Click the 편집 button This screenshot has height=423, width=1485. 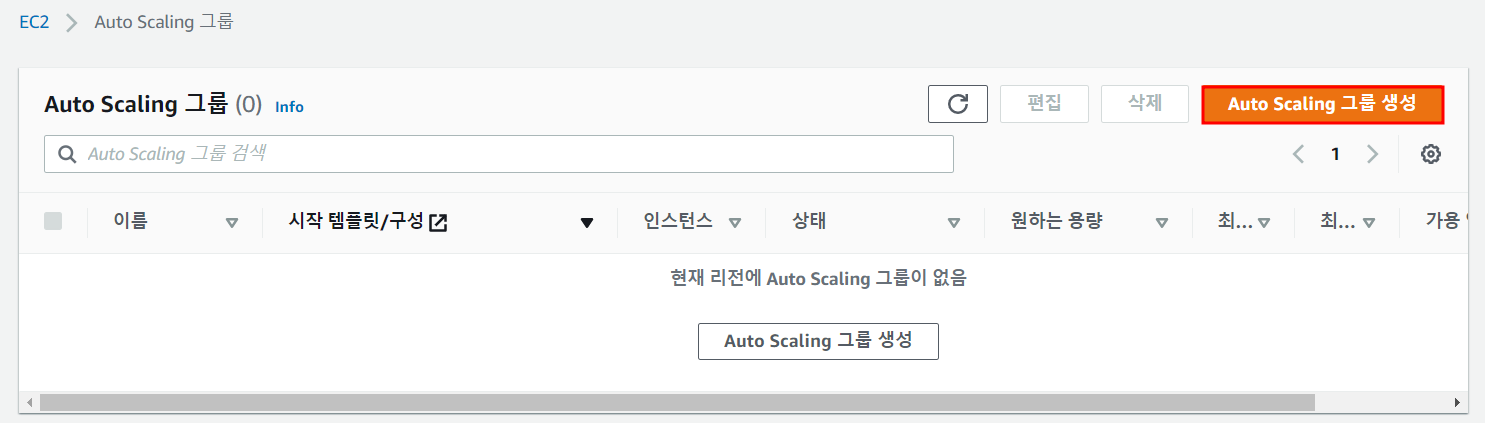tap(1044, 104)
